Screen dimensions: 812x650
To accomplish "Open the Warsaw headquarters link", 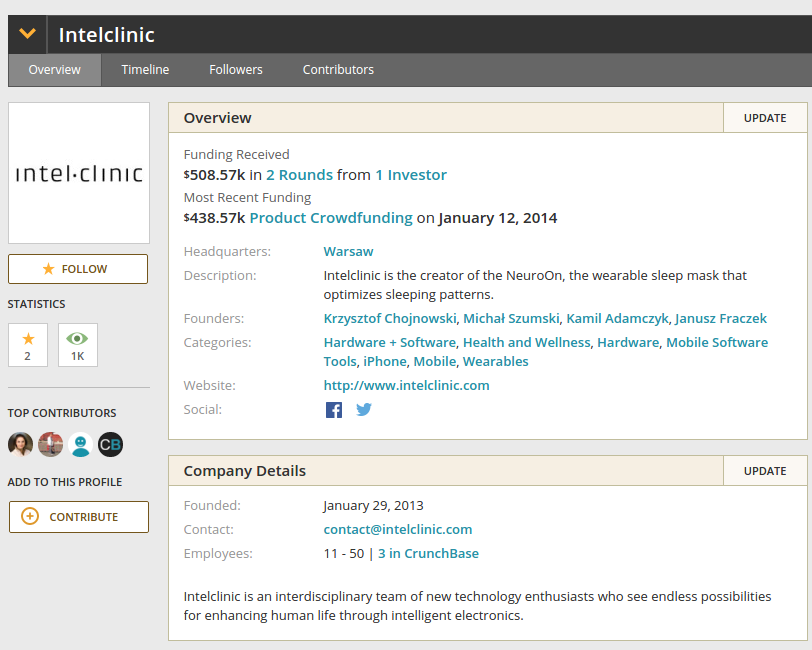I will click(x=348, y=252).
